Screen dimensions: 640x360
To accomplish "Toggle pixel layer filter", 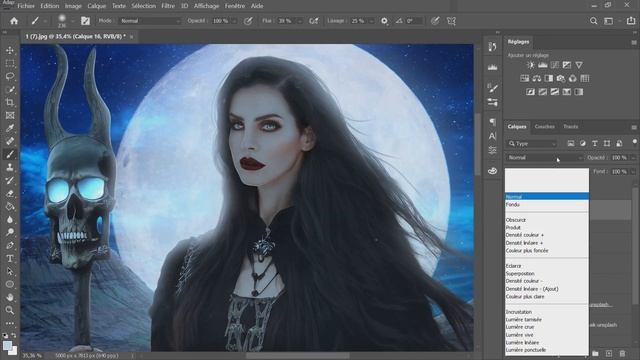I will [x=571, y=143].
